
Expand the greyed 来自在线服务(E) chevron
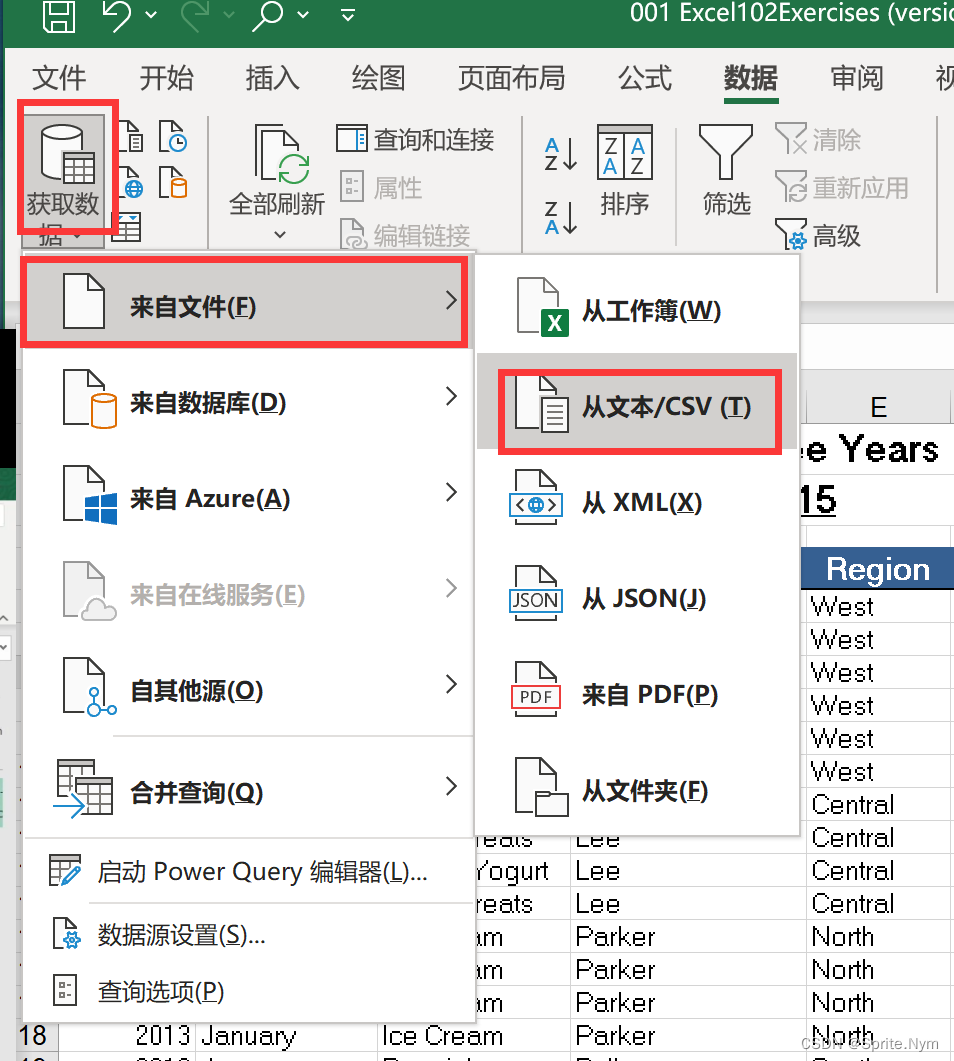coord(452,588)
